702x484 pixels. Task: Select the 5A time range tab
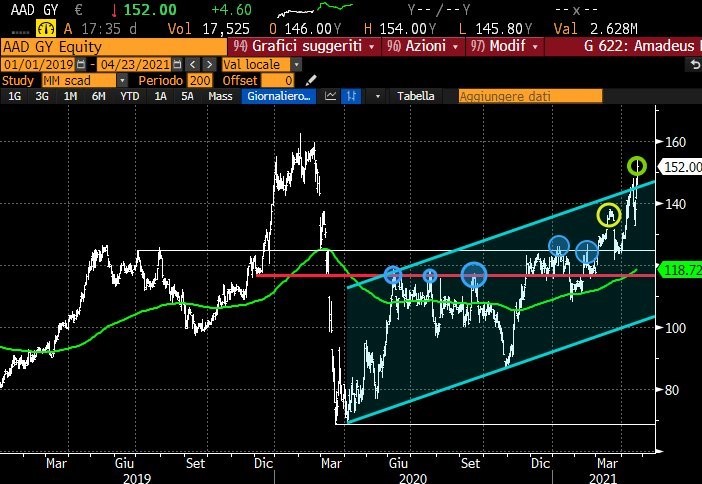tap(187, 96)
